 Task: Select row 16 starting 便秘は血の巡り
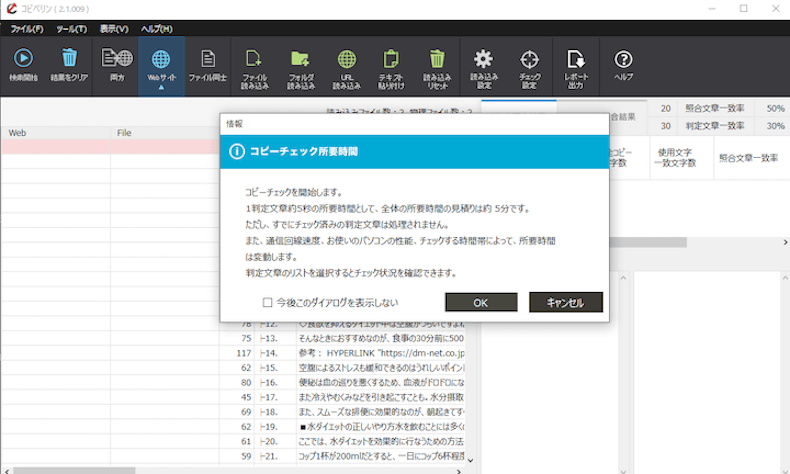(x=381, y=382)
